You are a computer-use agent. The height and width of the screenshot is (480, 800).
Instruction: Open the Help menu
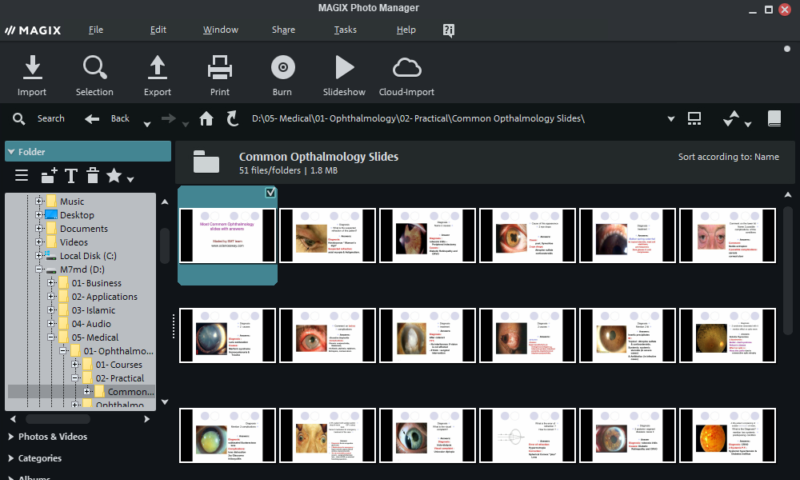406,30
